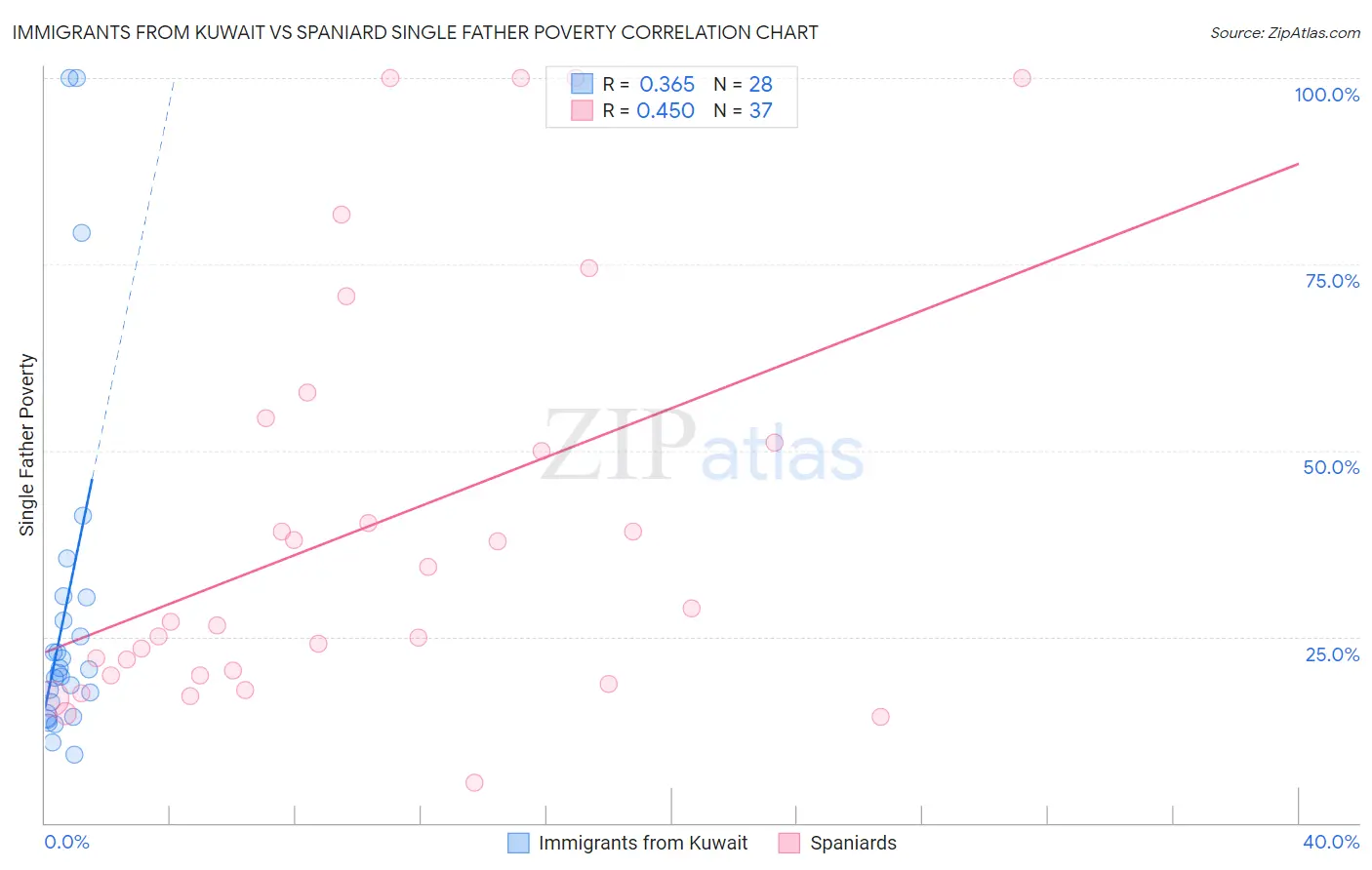Open the ZipAtlas.com source link

(x=1285, y=32)
